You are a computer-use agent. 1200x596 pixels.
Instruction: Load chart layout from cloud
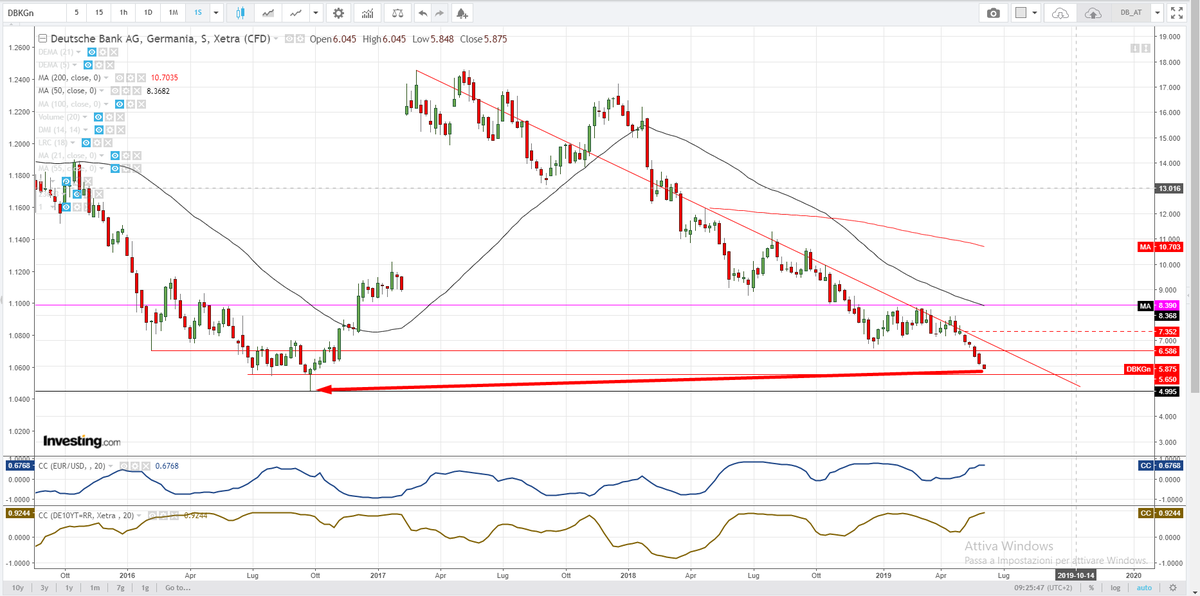(1060, 13)
